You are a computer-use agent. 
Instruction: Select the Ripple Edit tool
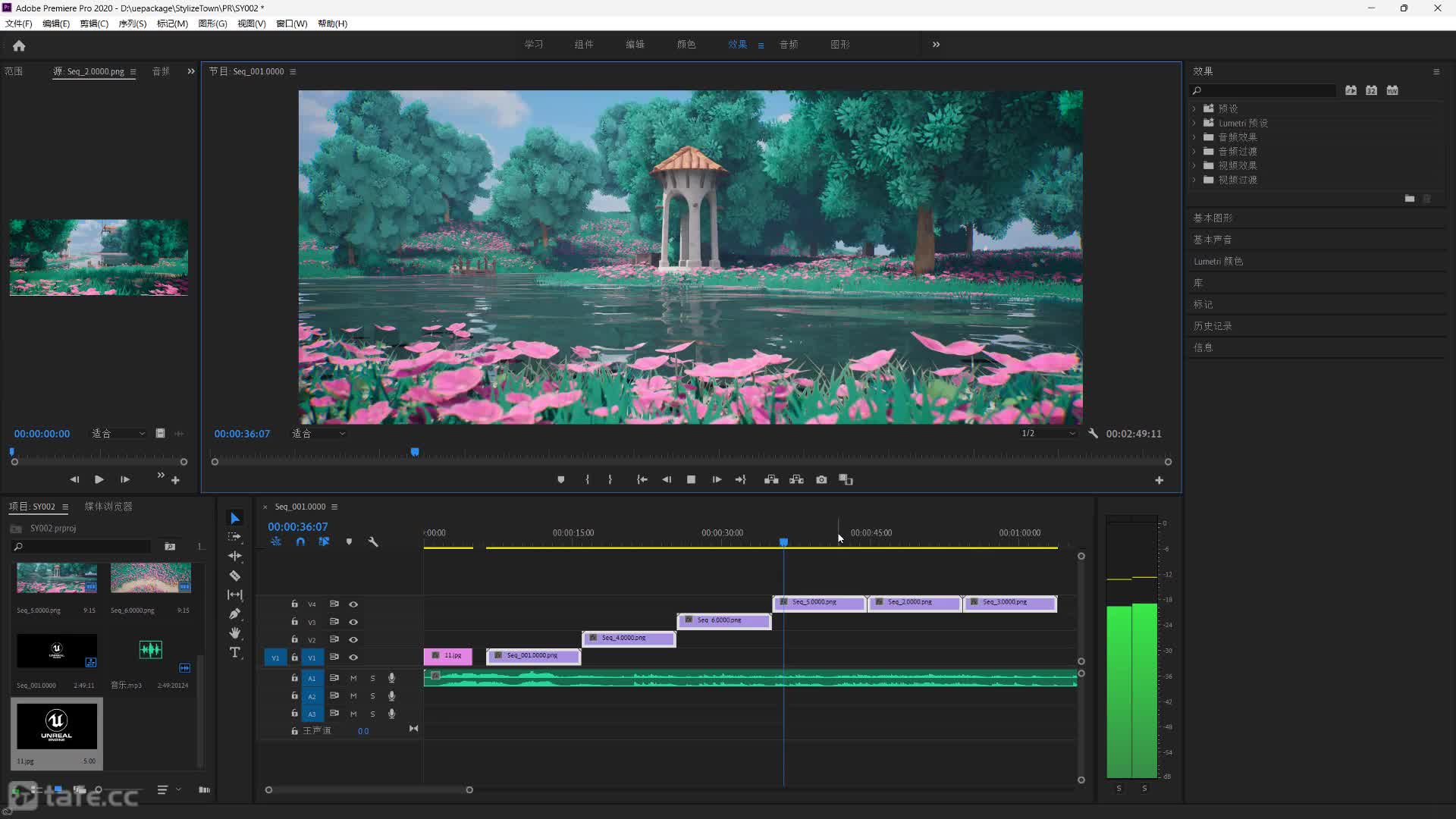[x=235, y=556]
